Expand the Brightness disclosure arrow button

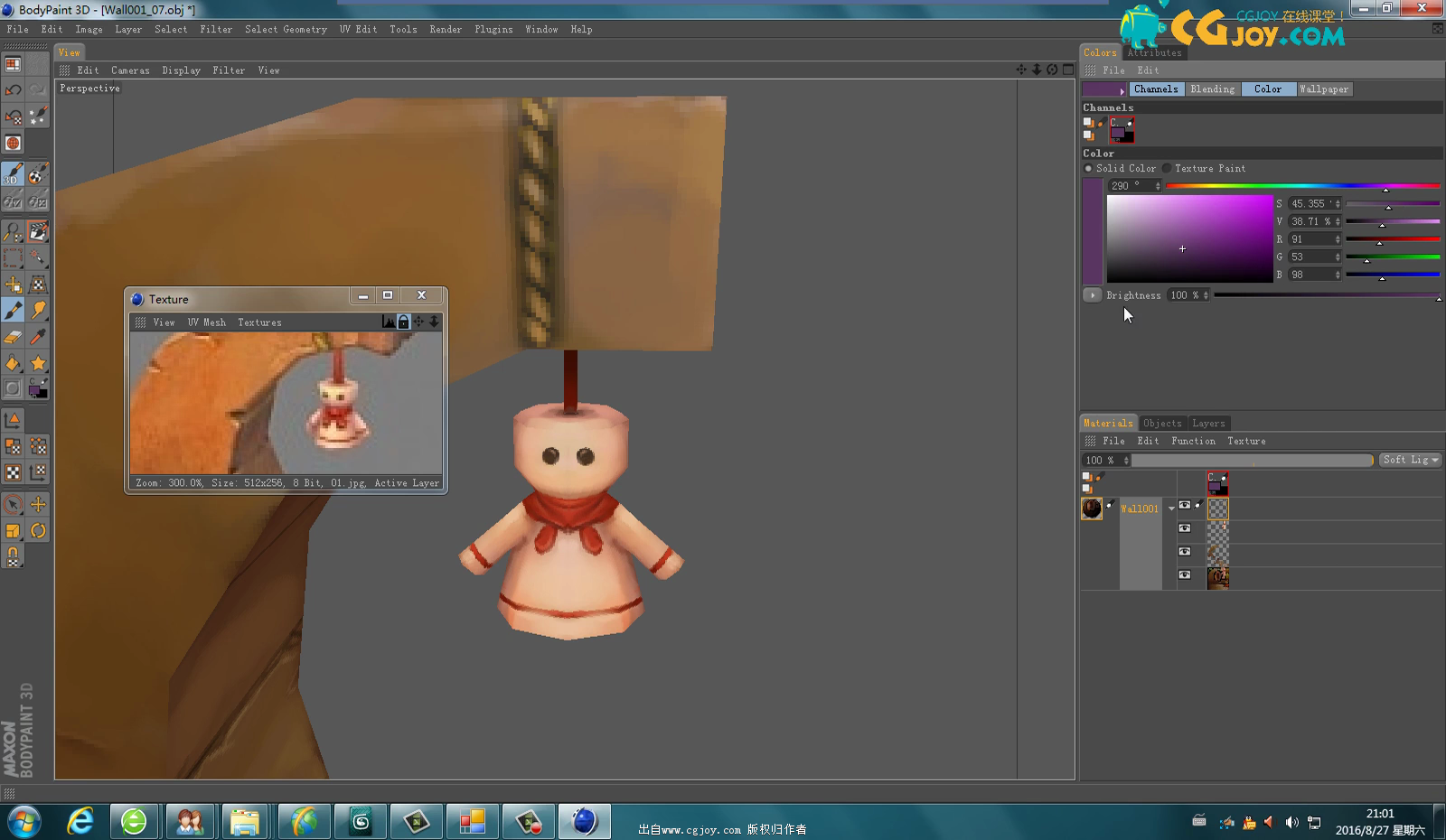(x=1093, y=295)
